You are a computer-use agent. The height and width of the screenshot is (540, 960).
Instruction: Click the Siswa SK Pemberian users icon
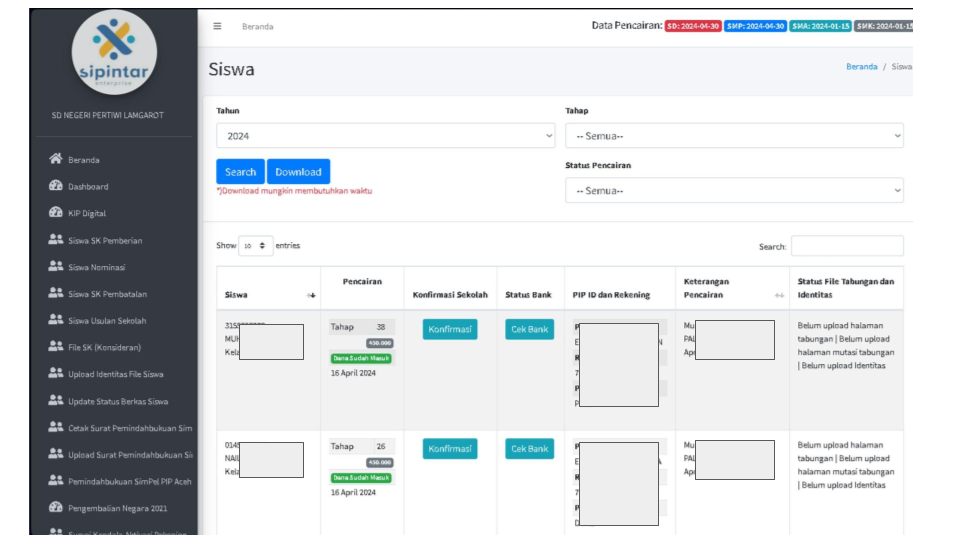(56, 239)
